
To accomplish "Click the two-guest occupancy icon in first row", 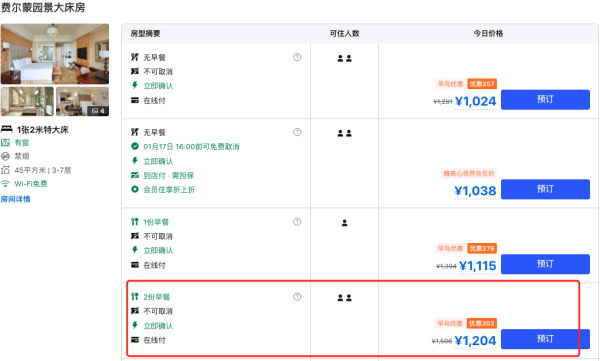I will tap(344, 59).
